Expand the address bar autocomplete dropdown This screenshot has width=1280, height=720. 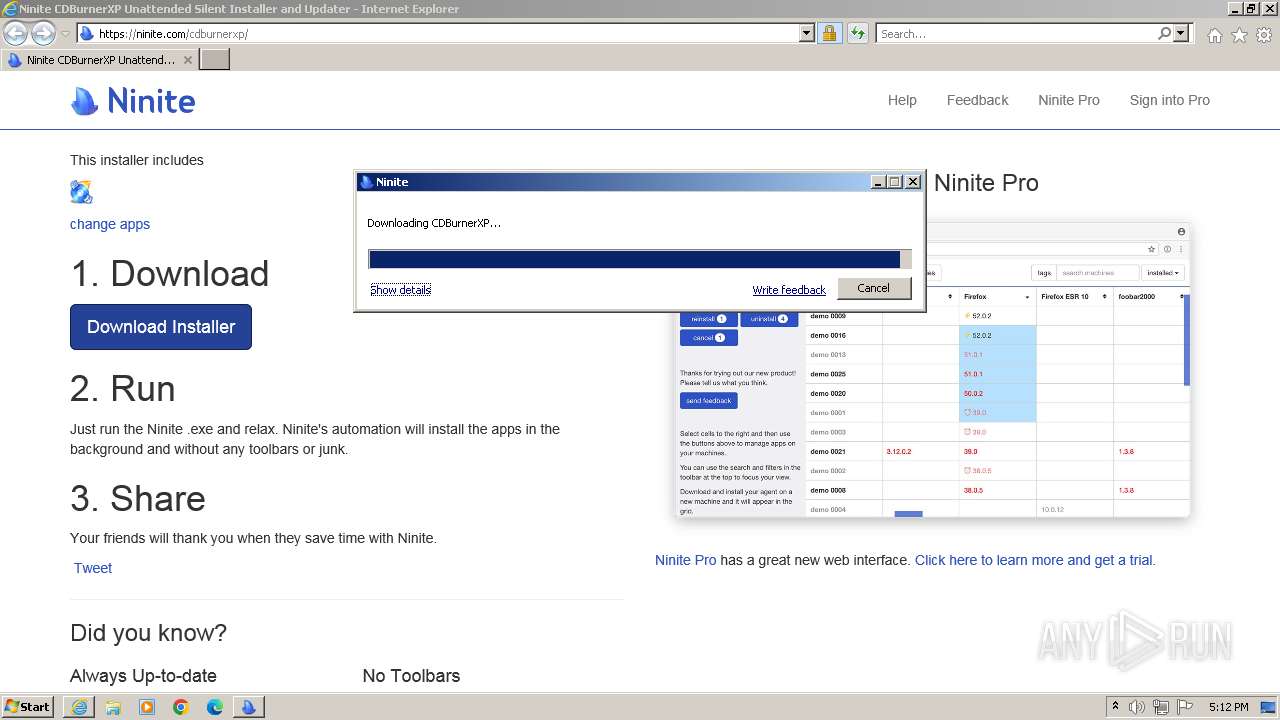tap(807, 34)
